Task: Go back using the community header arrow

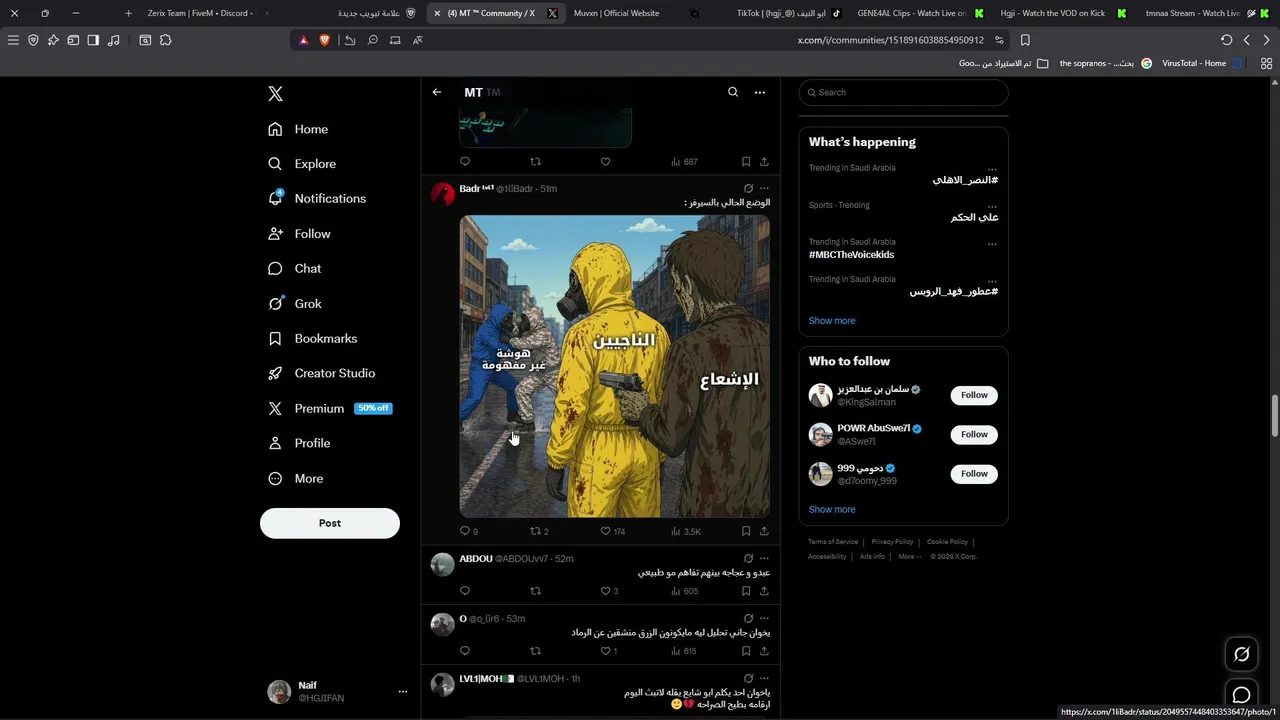Action: [x=437, y=92]
